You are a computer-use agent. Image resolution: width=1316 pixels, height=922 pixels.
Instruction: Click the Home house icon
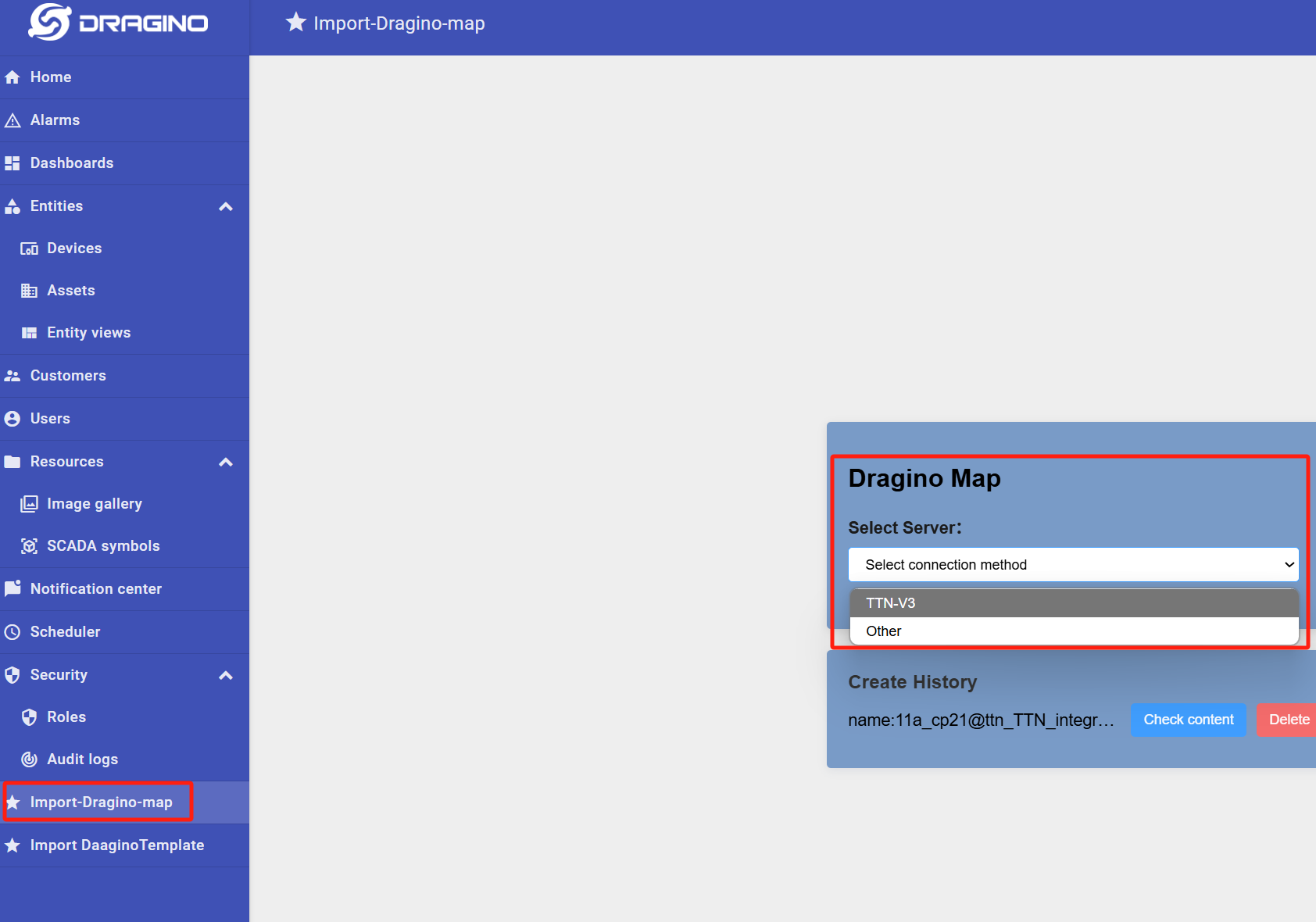coord(13,77)
